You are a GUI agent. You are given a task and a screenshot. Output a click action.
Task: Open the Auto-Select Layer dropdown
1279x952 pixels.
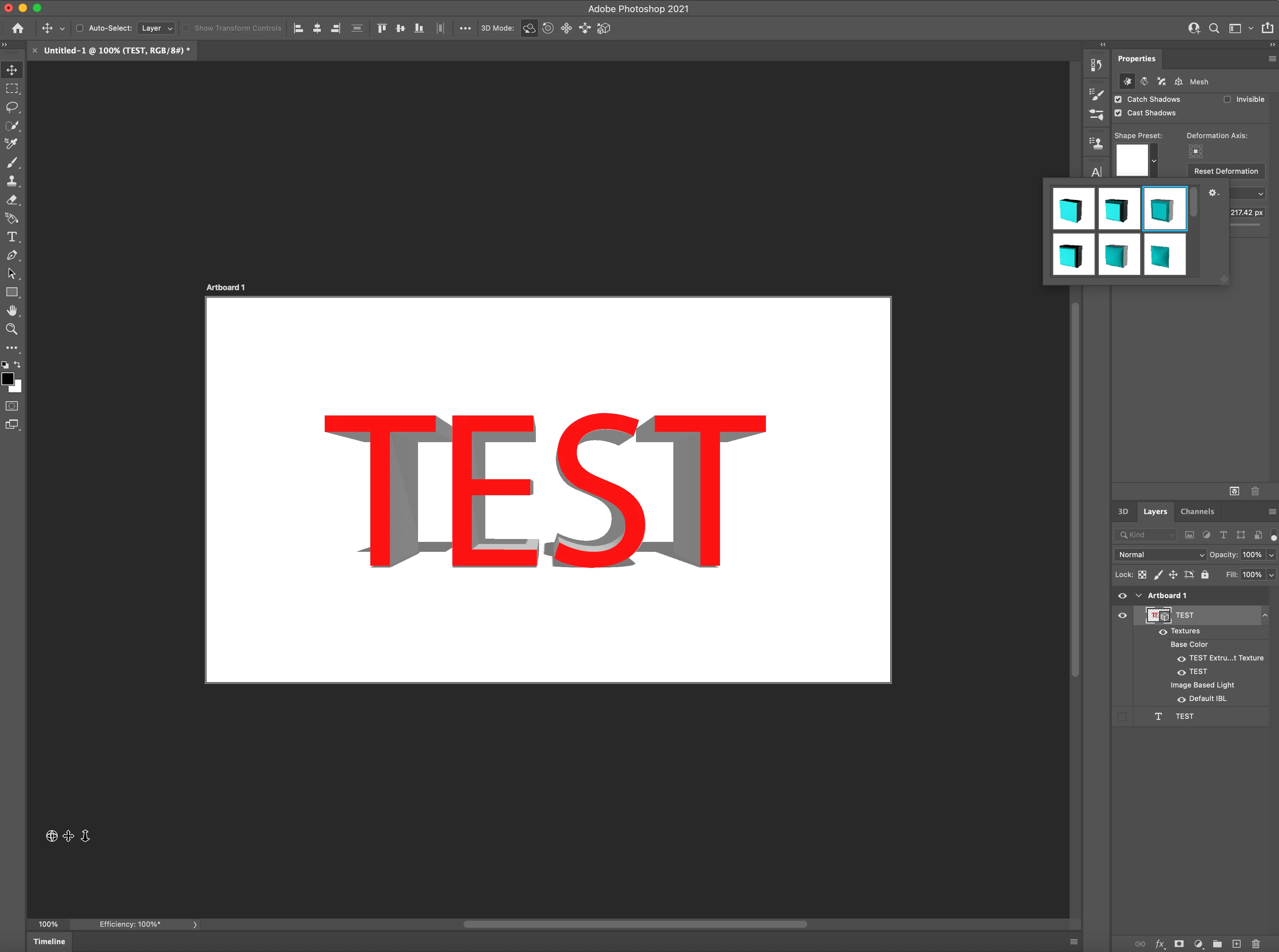pos(156,28)
